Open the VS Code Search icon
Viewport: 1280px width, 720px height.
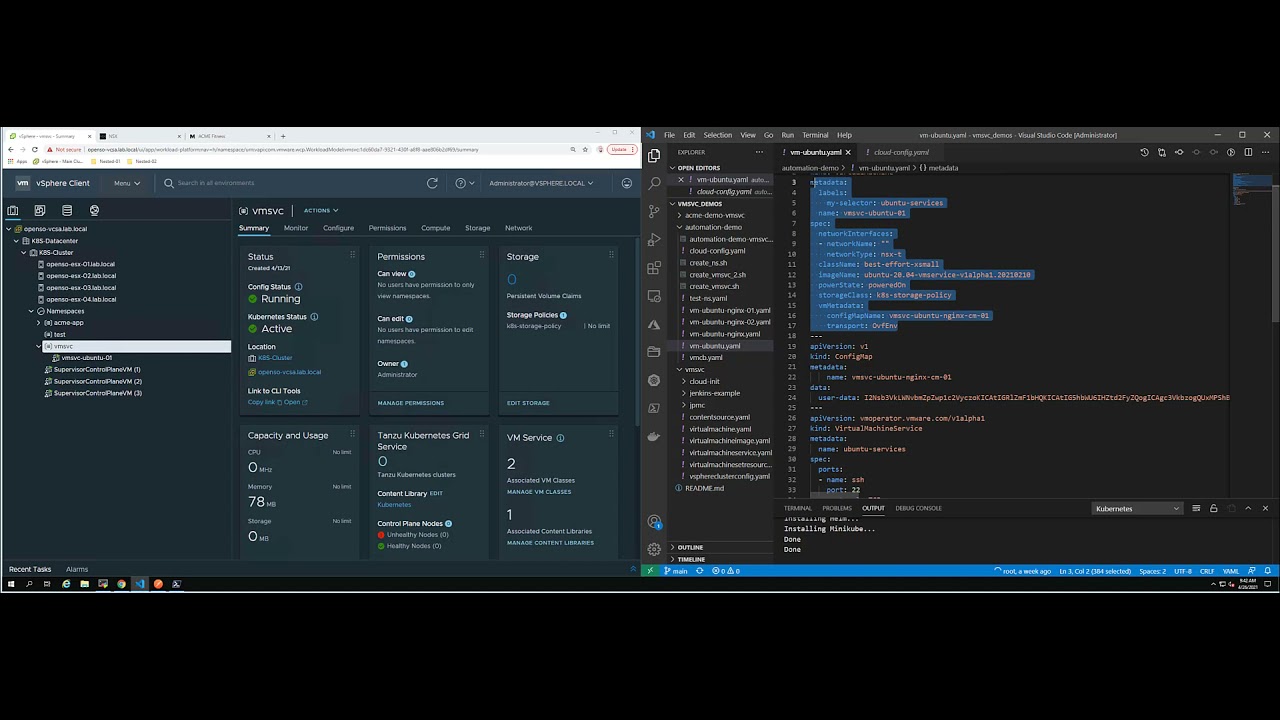pyautogui.click(x=654, y=183)
